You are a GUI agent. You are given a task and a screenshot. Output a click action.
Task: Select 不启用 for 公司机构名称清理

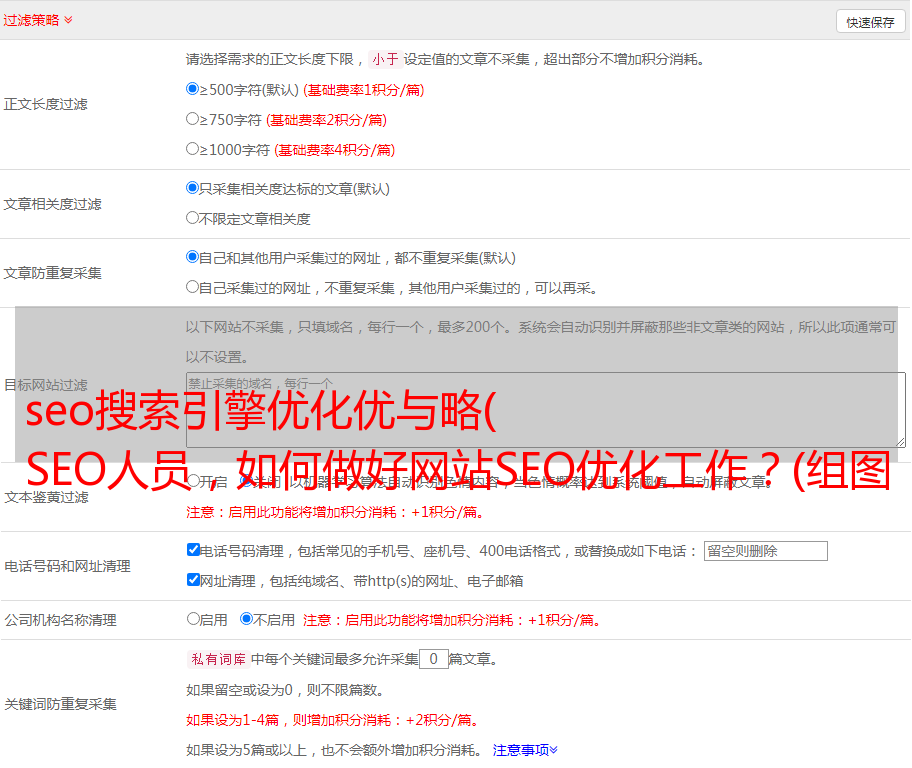(247, 618)
